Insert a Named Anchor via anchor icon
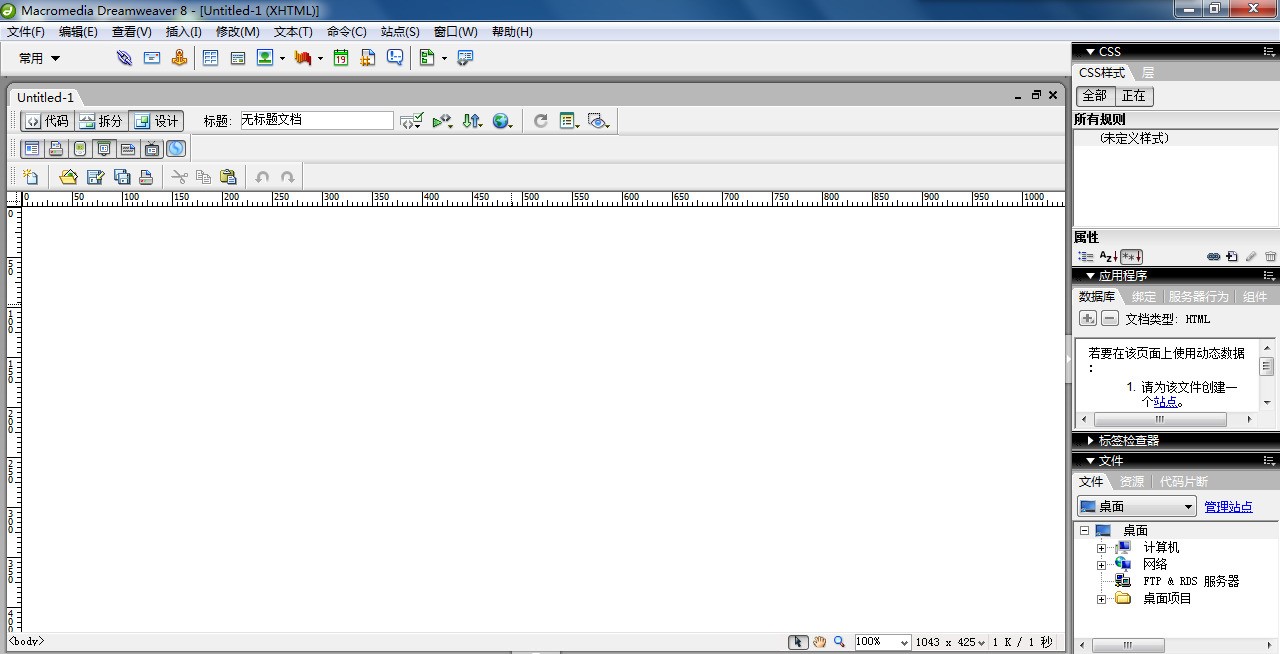Image resolution: width=1280 pixels, height=654 pixels. click(x=179, y=58)
